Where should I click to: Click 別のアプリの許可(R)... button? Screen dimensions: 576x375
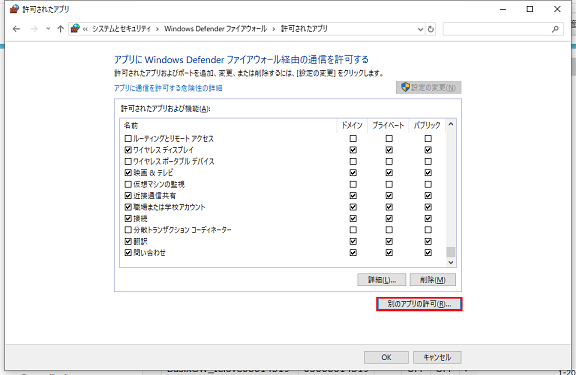pos(419,304)
